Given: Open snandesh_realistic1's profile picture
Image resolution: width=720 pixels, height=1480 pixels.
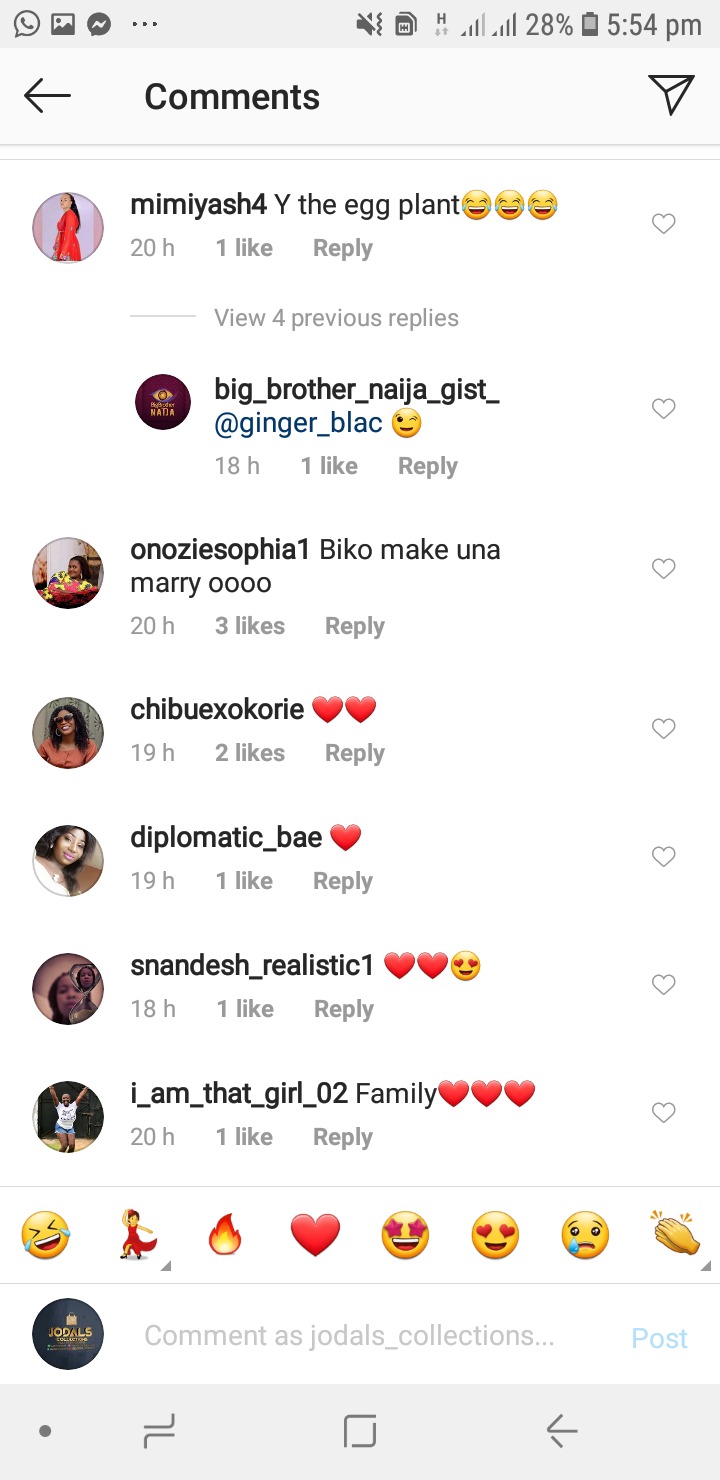Looking at the screenshot, I should coord(68,988).
